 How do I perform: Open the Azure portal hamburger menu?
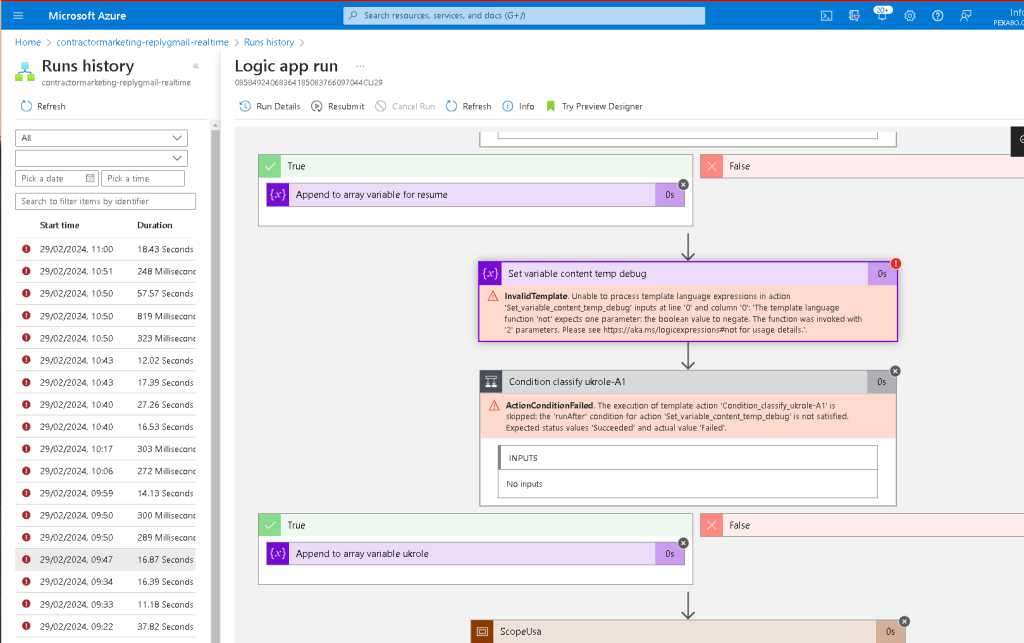[x=18, y=16]
